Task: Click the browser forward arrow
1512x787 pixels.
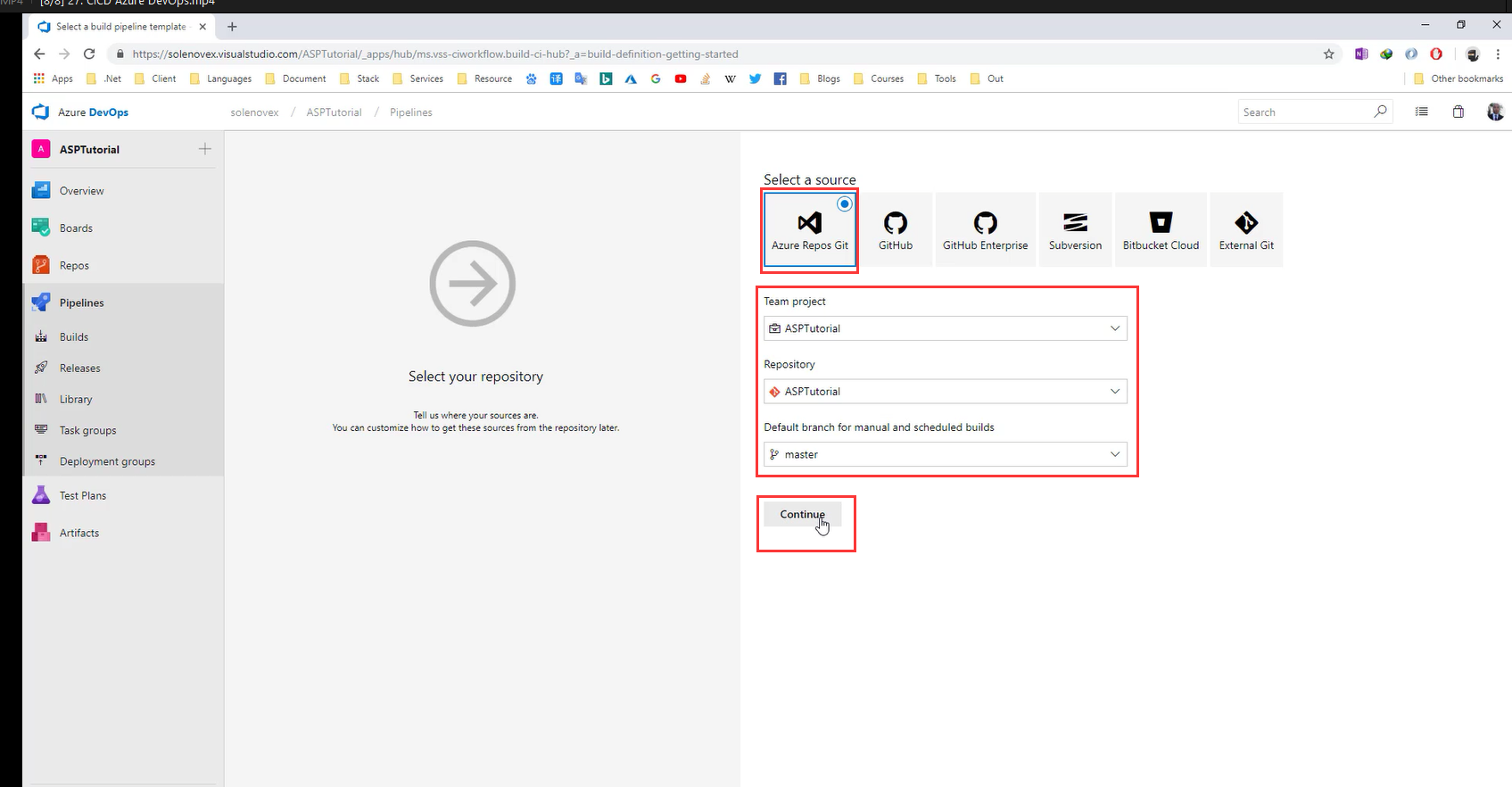Action: pos(64,54)
